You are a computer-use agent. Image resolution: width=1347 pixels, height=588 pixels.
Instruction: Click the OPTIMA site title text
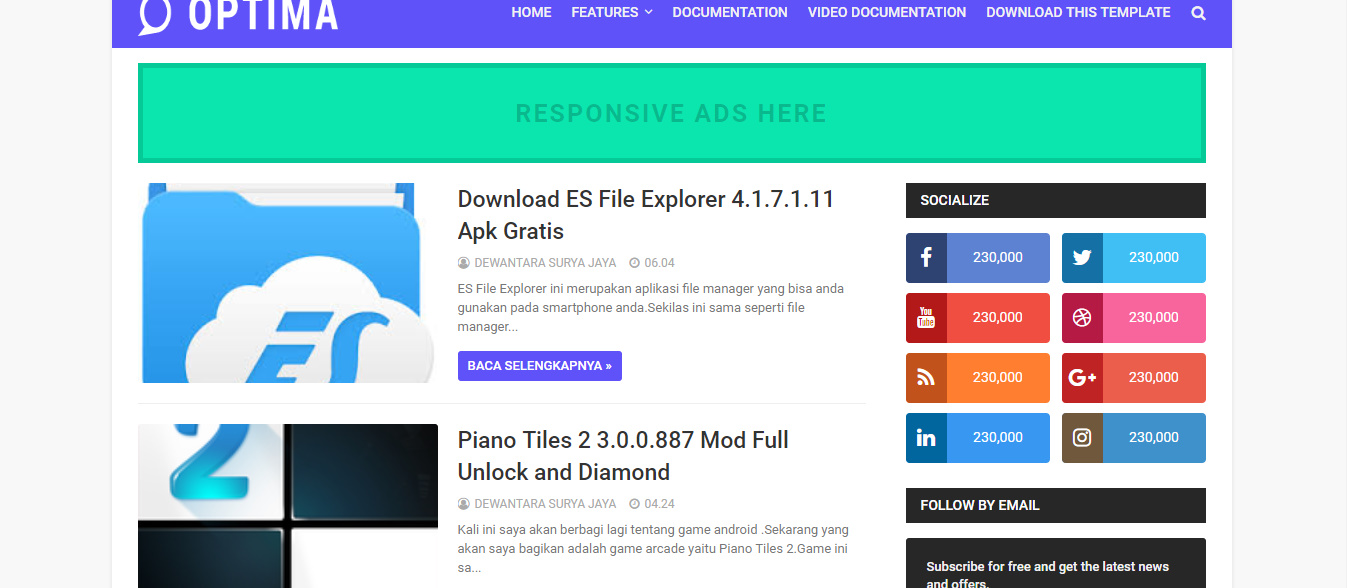coord(263,15)
